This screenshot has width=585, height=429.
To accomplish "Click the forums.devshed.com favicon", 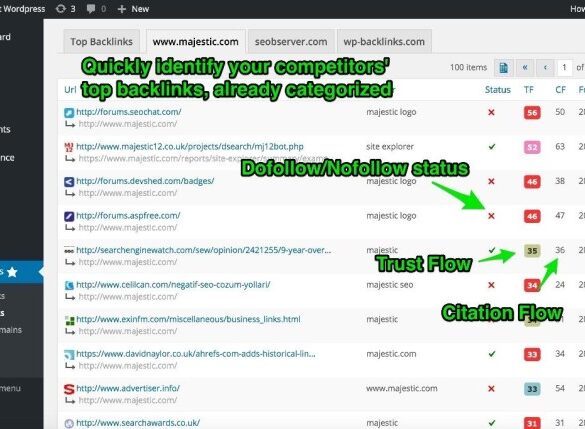I will click(69, 182).
